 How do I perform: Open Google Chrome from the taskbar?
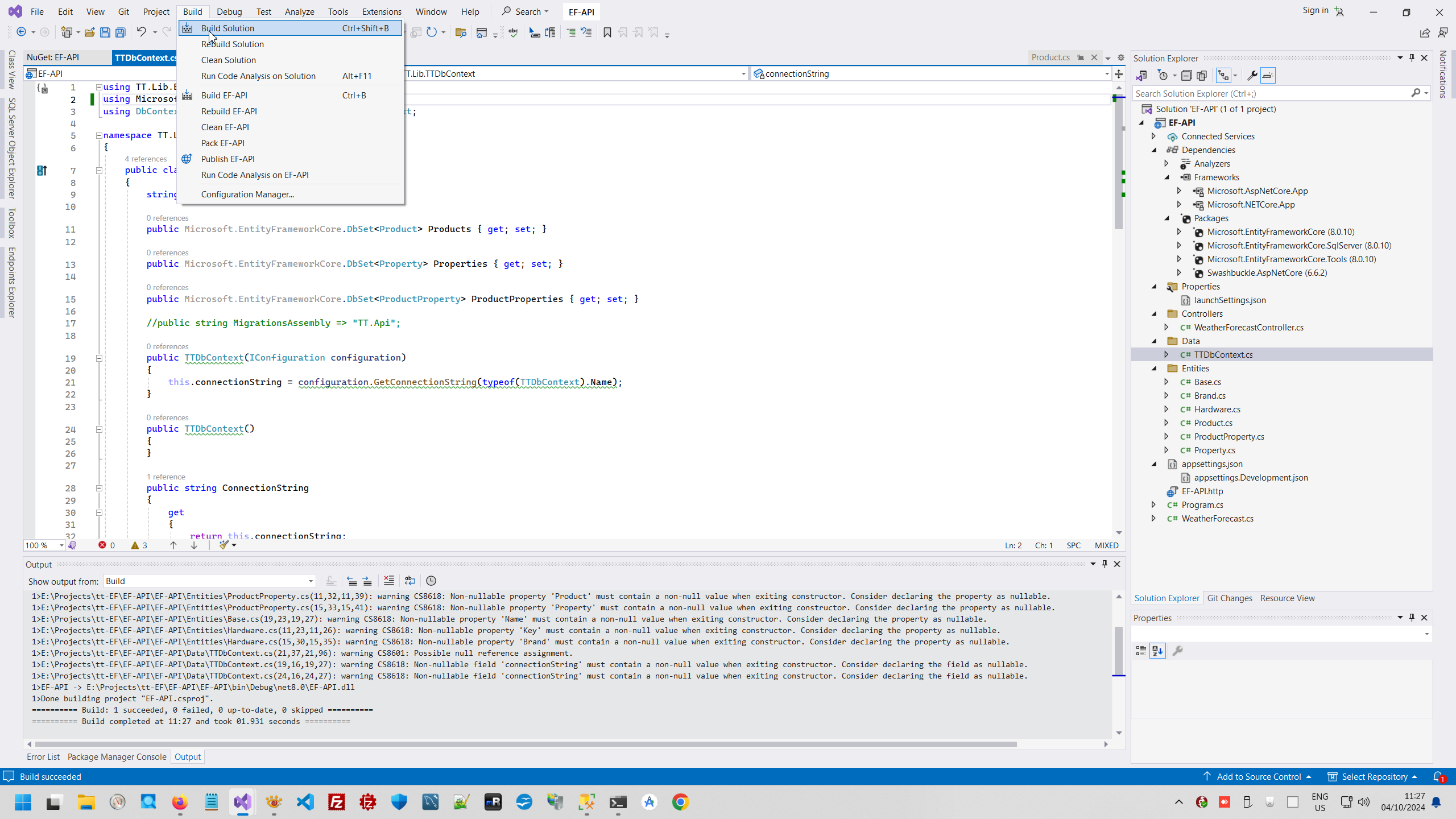coord(680,802)
